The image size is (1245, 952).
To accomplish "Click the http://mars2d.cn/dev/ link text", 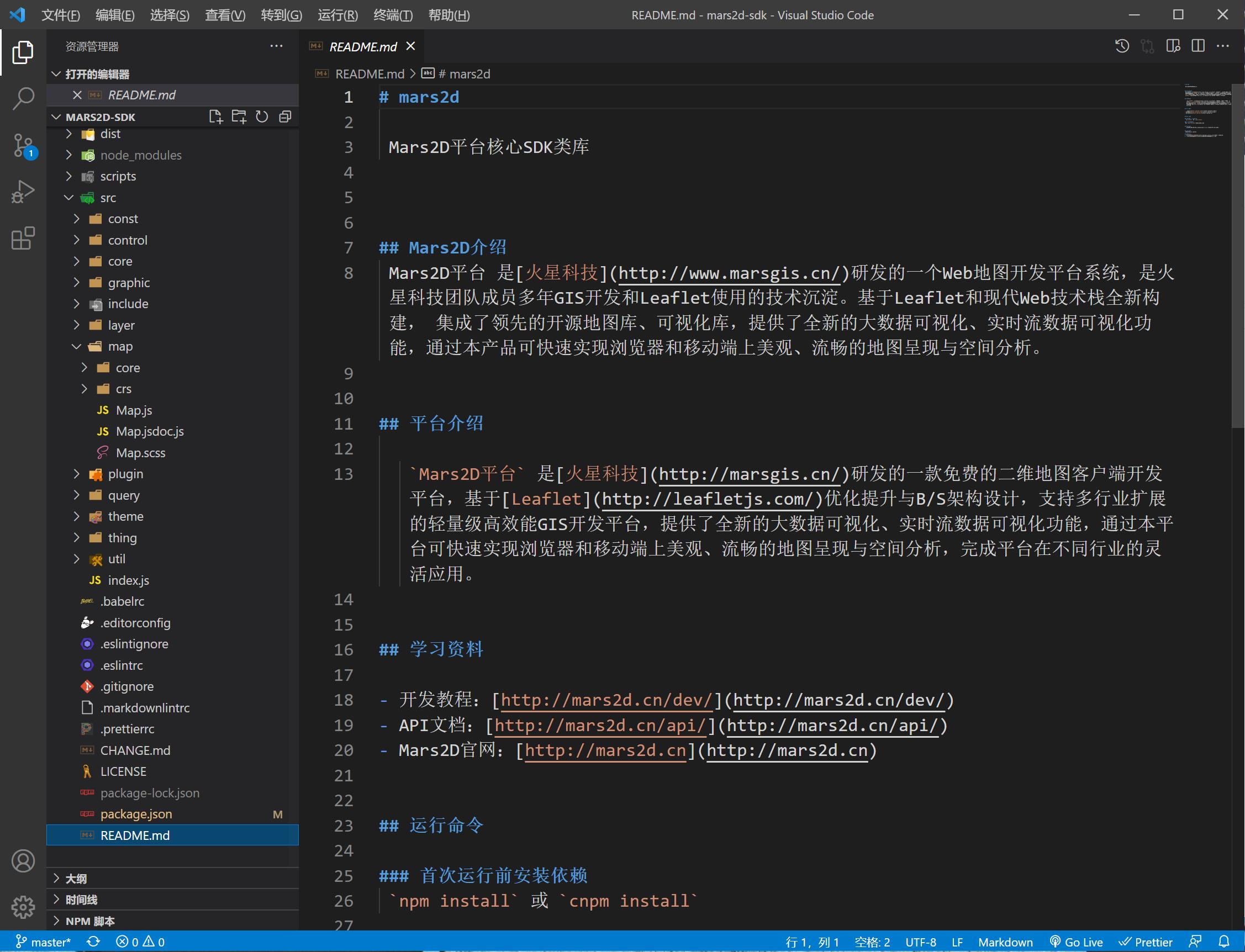I will [x=606, y=700].
